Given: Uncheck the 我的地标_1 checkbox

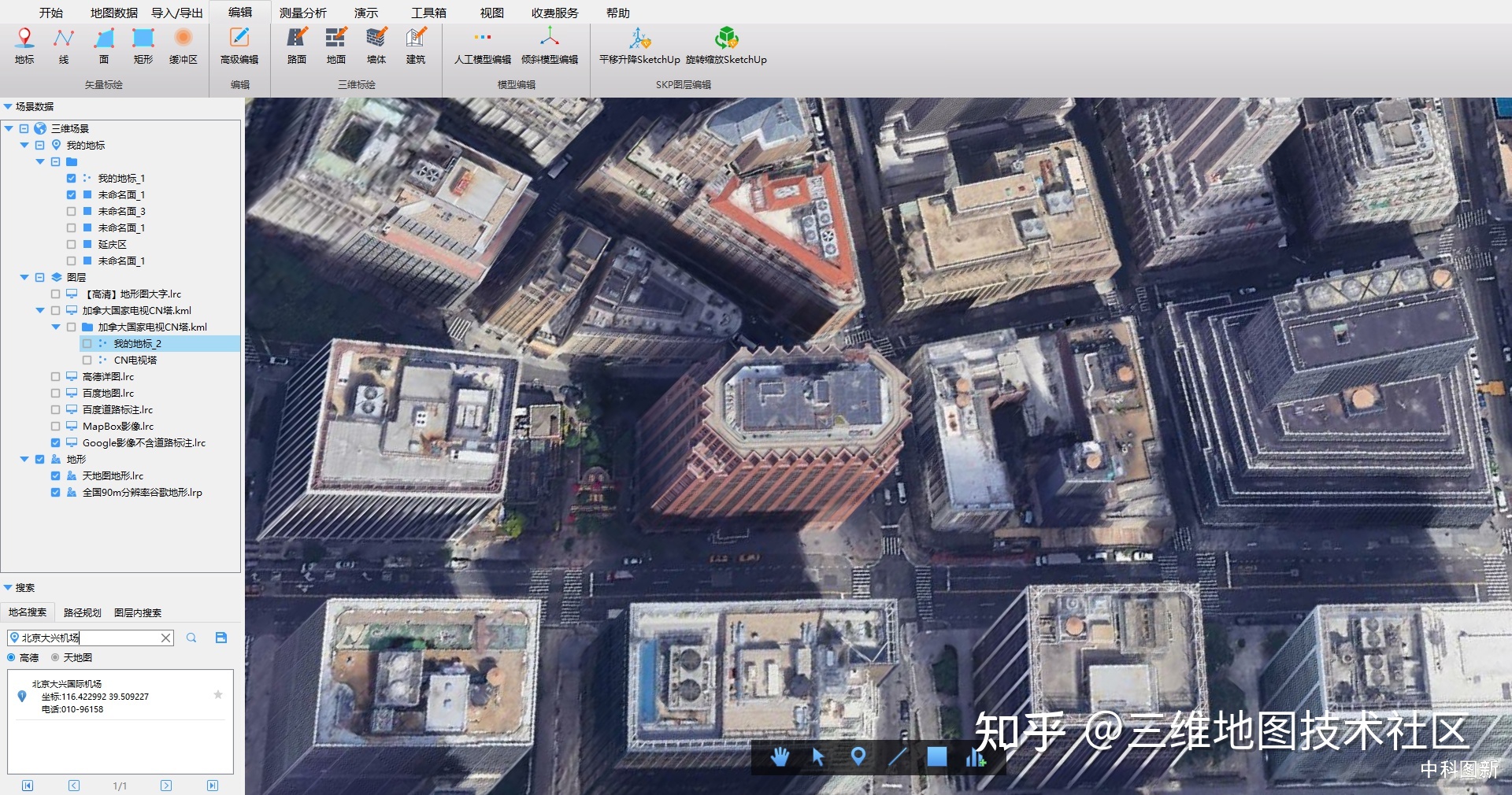Looking at the screenshot, I should 72,179.
